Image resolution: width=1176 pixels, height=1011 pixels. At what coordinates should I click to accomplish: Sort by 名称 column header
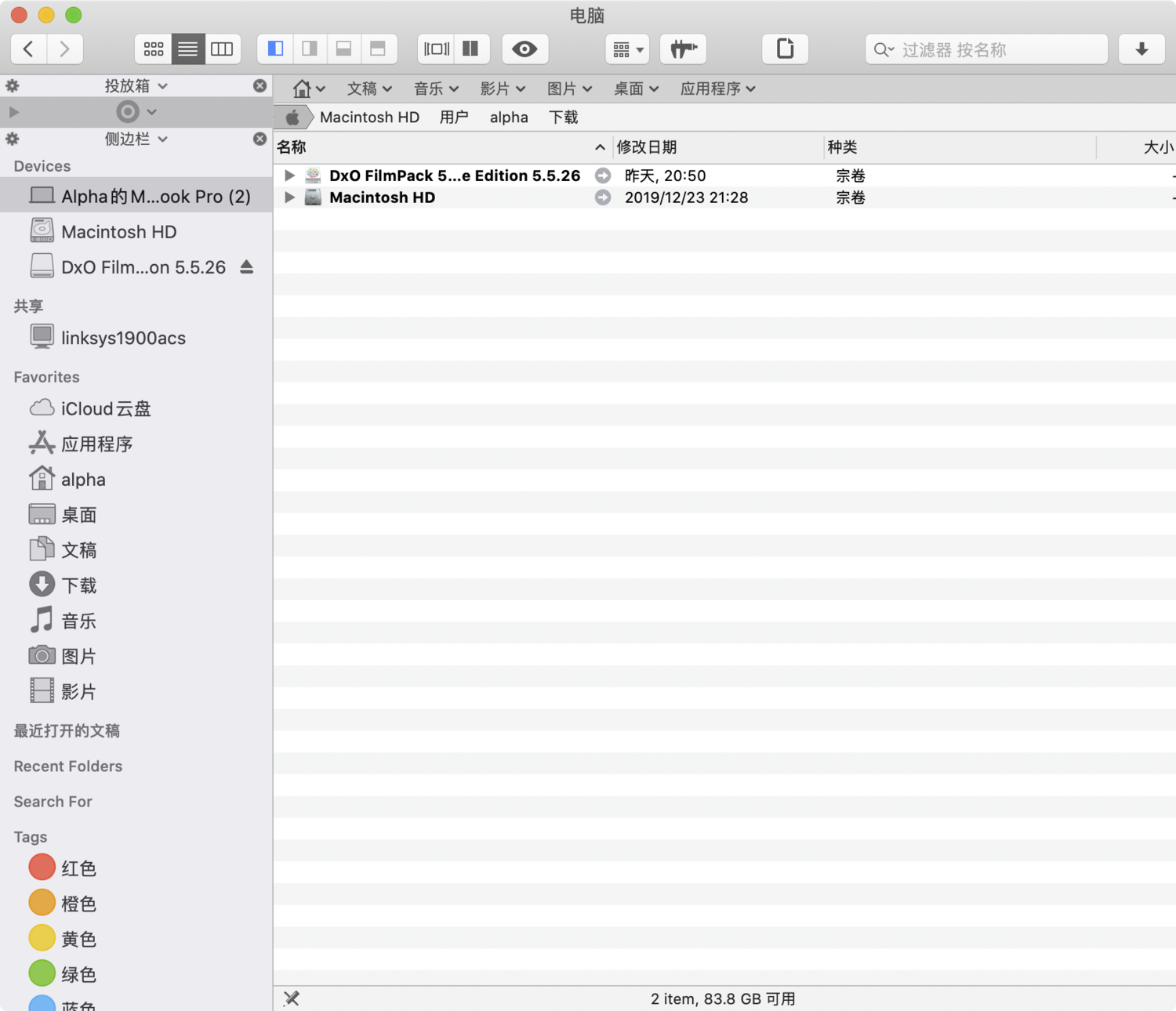tap(441, 147)
